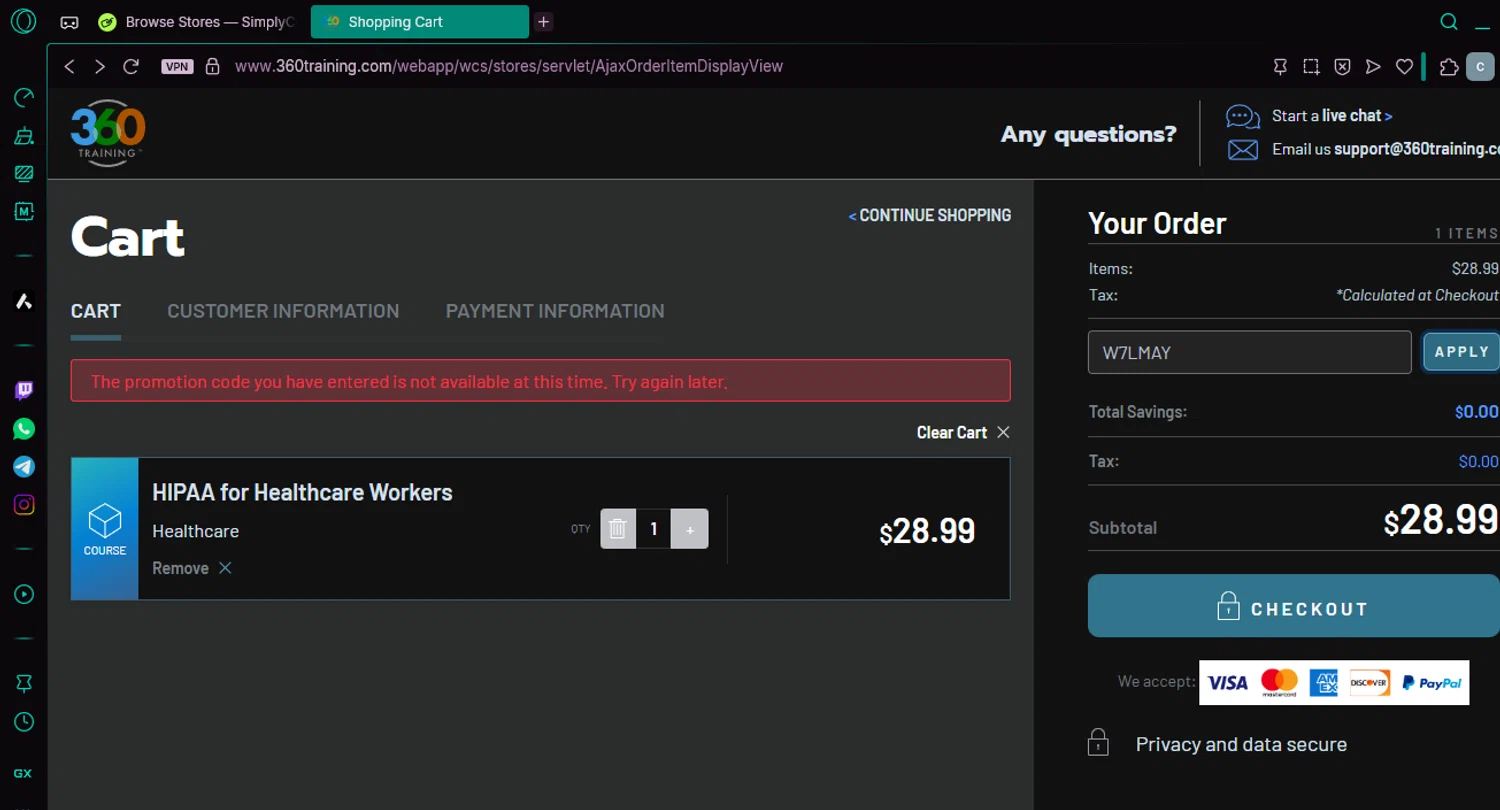Click the Mastercard payment logo
Screen dimensions: 1500x810
click(x=1278, y=683)
